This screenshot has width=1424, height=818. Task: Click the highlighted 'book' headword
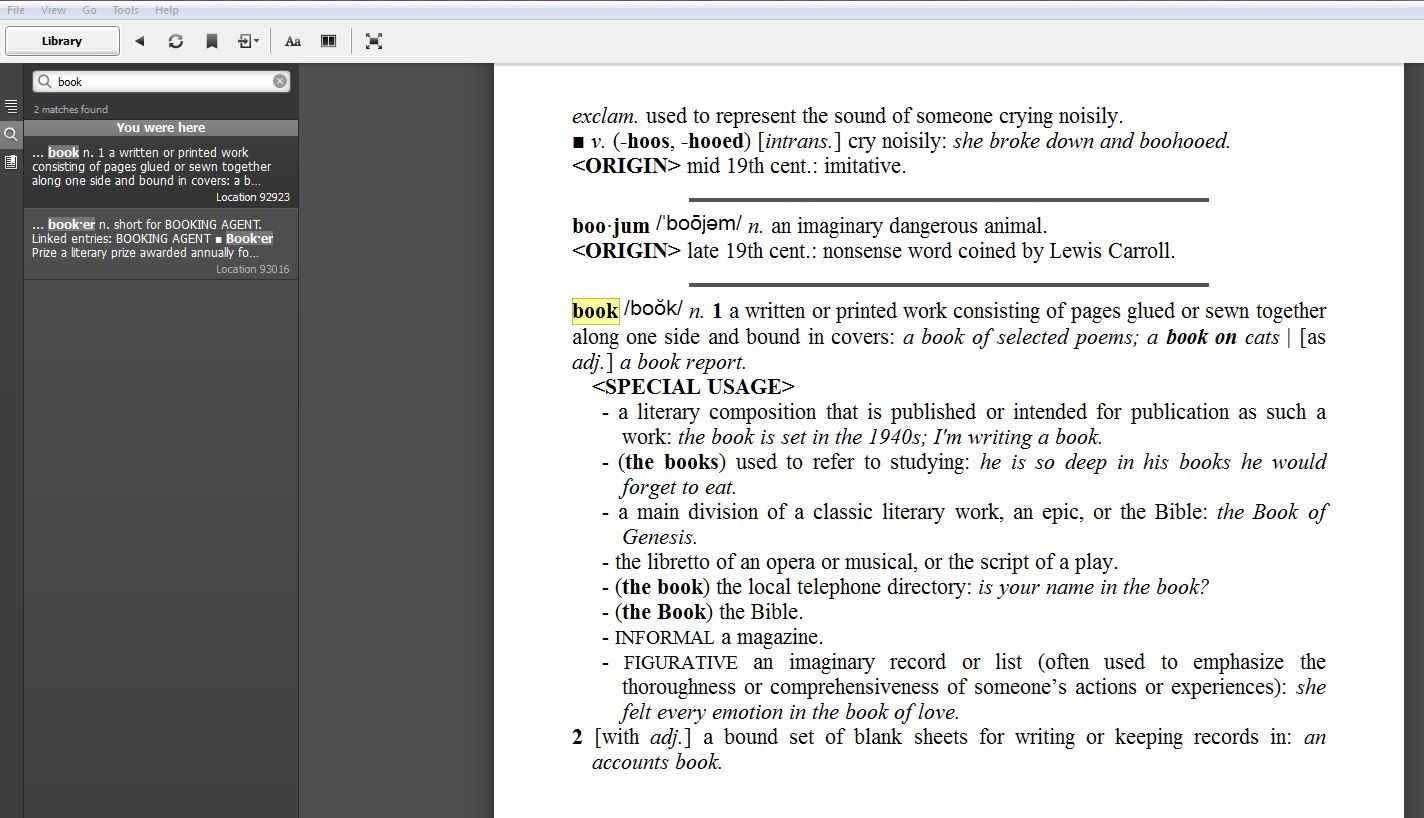click(595, 311)
